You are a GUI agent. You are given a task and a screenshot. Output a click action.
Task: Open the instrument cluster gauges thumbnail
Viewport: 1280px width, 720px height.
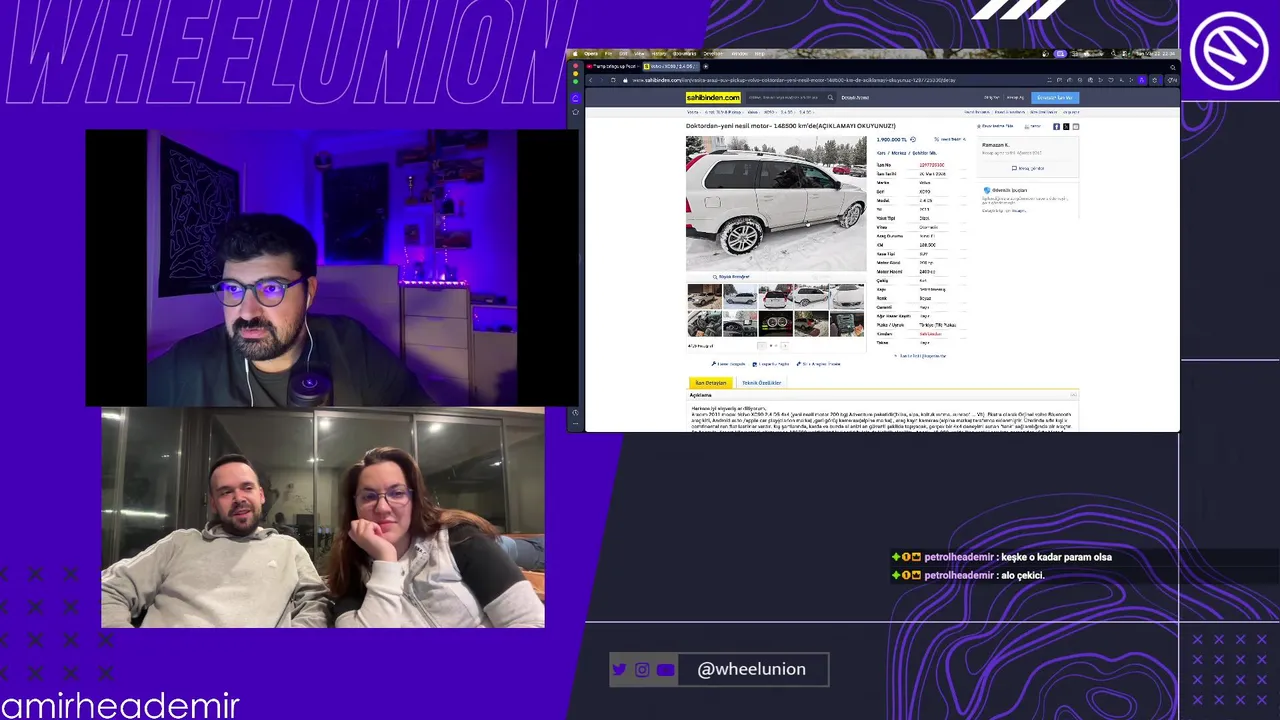[775, 324]
